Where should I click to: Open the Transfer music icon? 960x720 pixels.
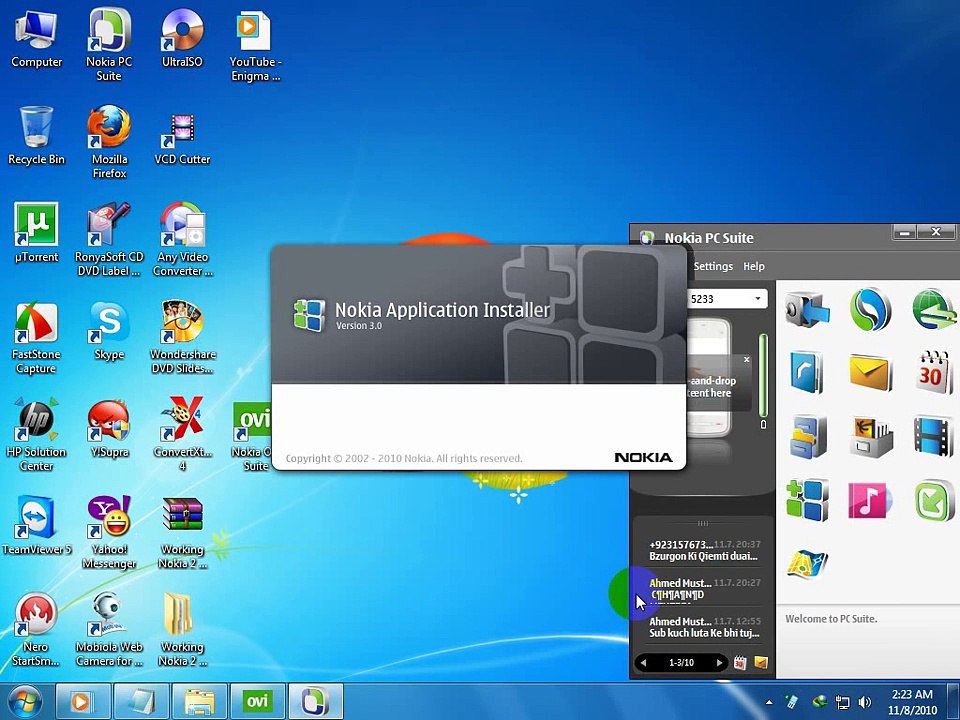tap(869, 500)
